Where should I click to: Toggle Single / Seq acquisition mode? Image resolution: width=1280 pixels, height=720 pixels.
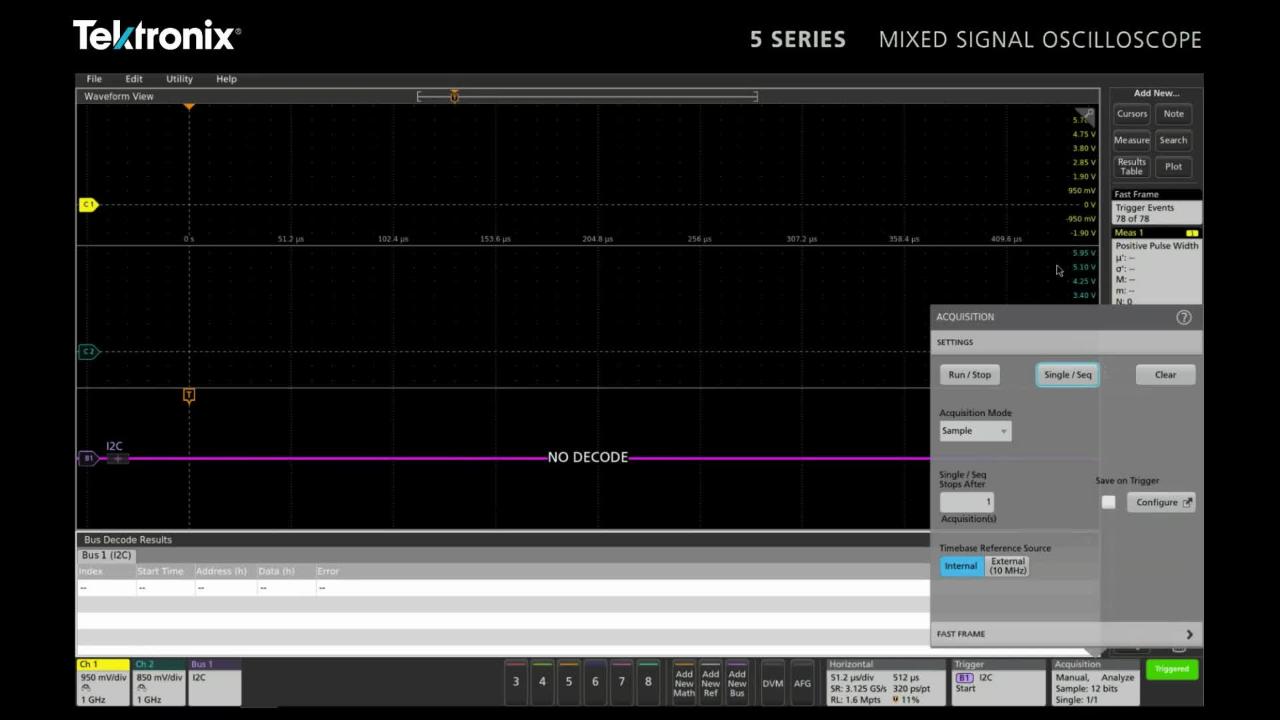(x=1067, y=374)
